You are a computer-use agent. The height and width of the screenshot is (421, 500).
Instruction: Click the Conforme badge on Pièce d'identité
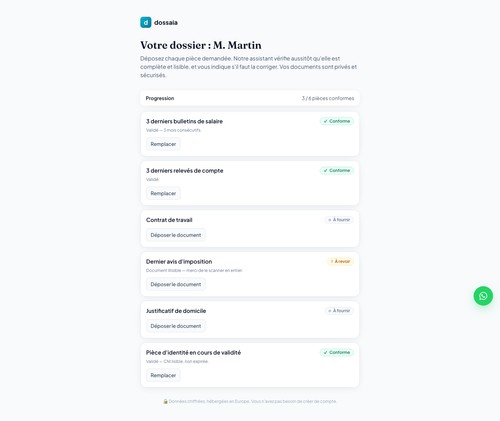tap(337, 352)
